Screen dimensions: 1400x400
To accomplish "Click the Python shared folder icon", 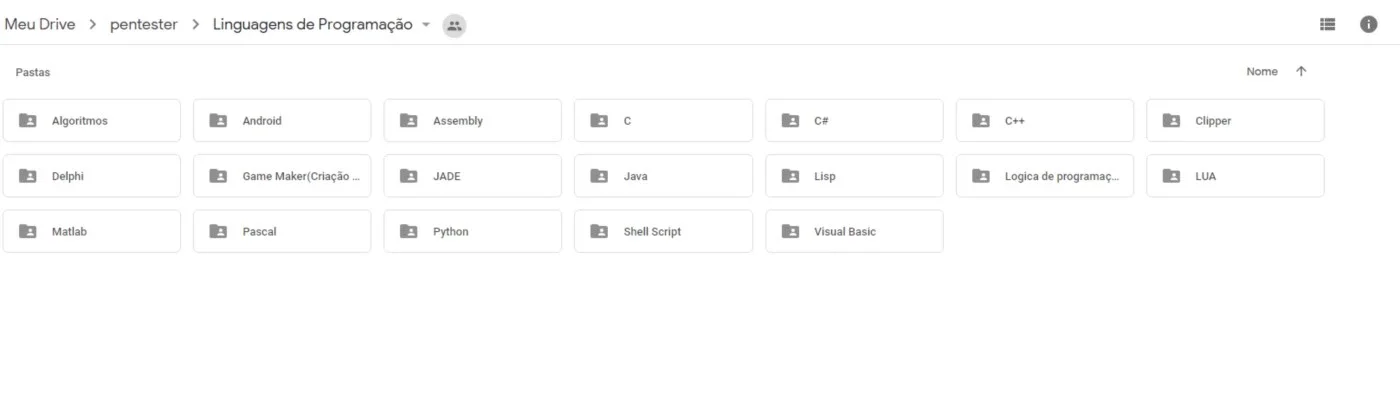I will (x=408, y=231).
